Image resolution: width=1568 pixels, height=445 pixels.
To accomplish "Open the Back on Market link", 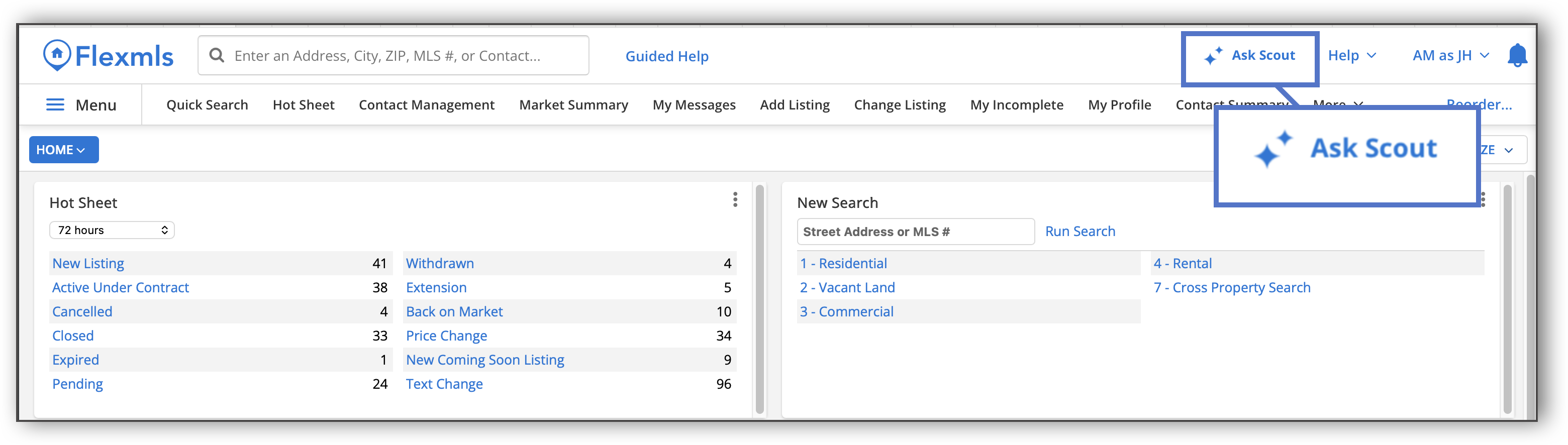I will [x=454, y=311].
